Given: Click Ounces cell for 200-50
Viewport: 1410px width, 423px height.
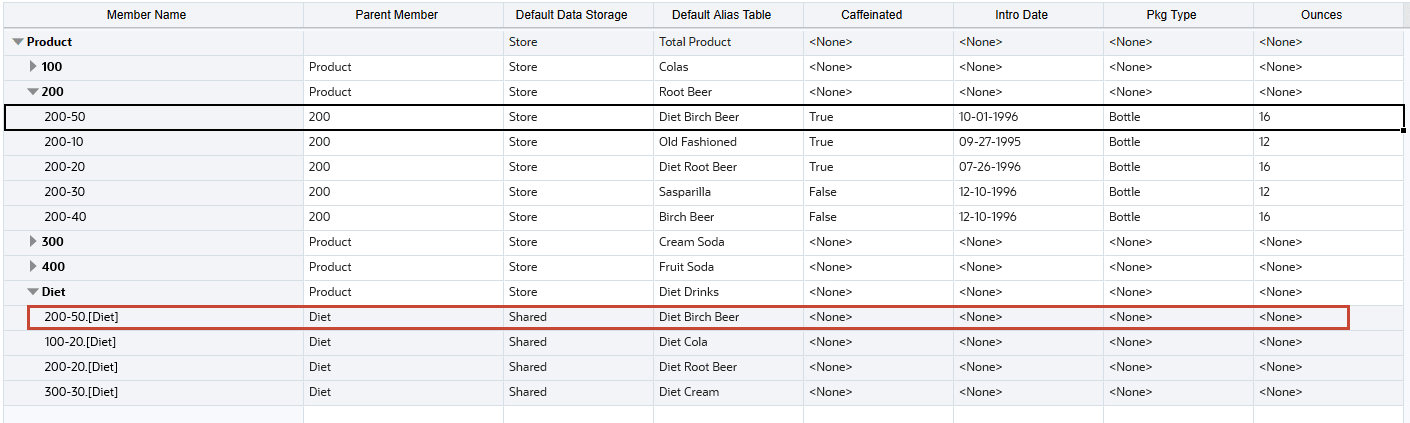Looking at the screenshot, I should [1265, 117].
